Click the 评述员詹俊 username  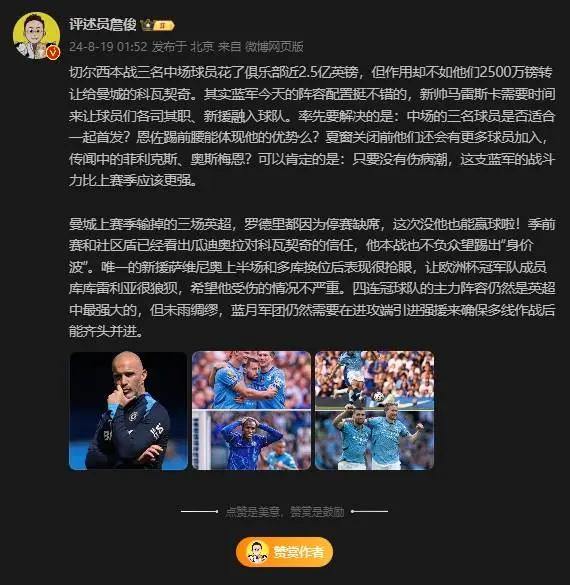103,25
